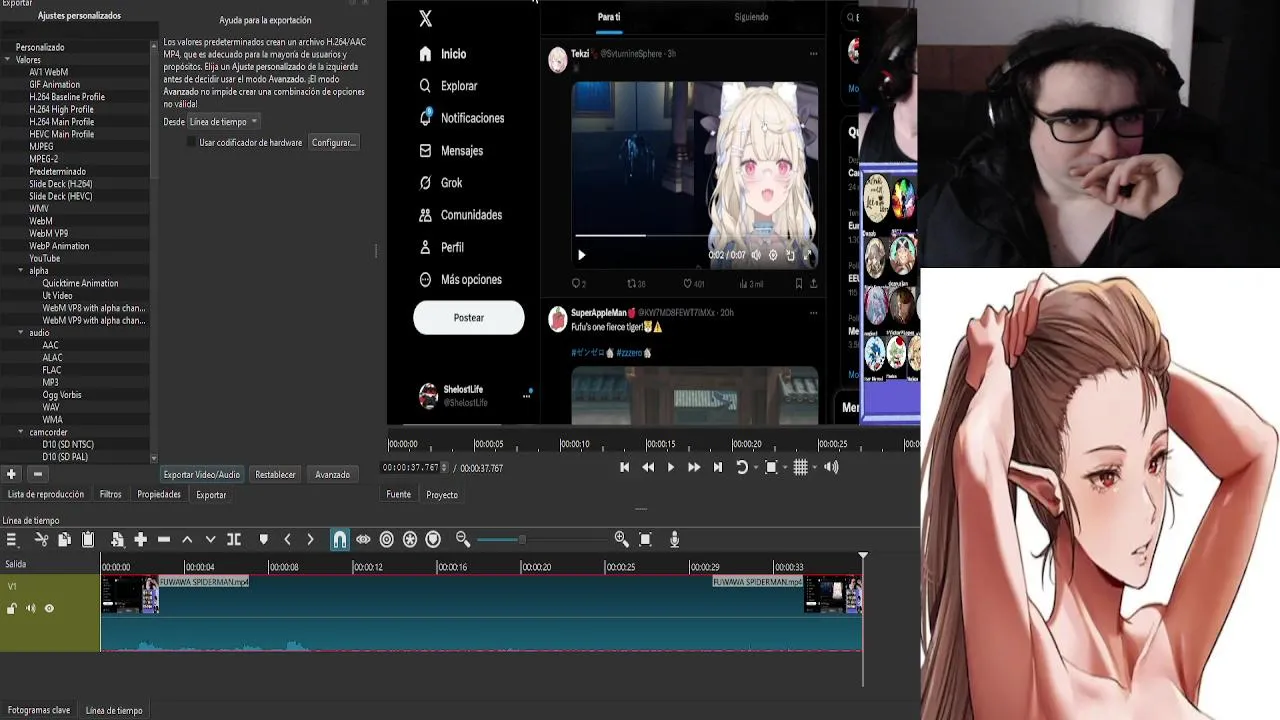
Task: Switch to the Proyecto tab
Action: pos(442,495)
